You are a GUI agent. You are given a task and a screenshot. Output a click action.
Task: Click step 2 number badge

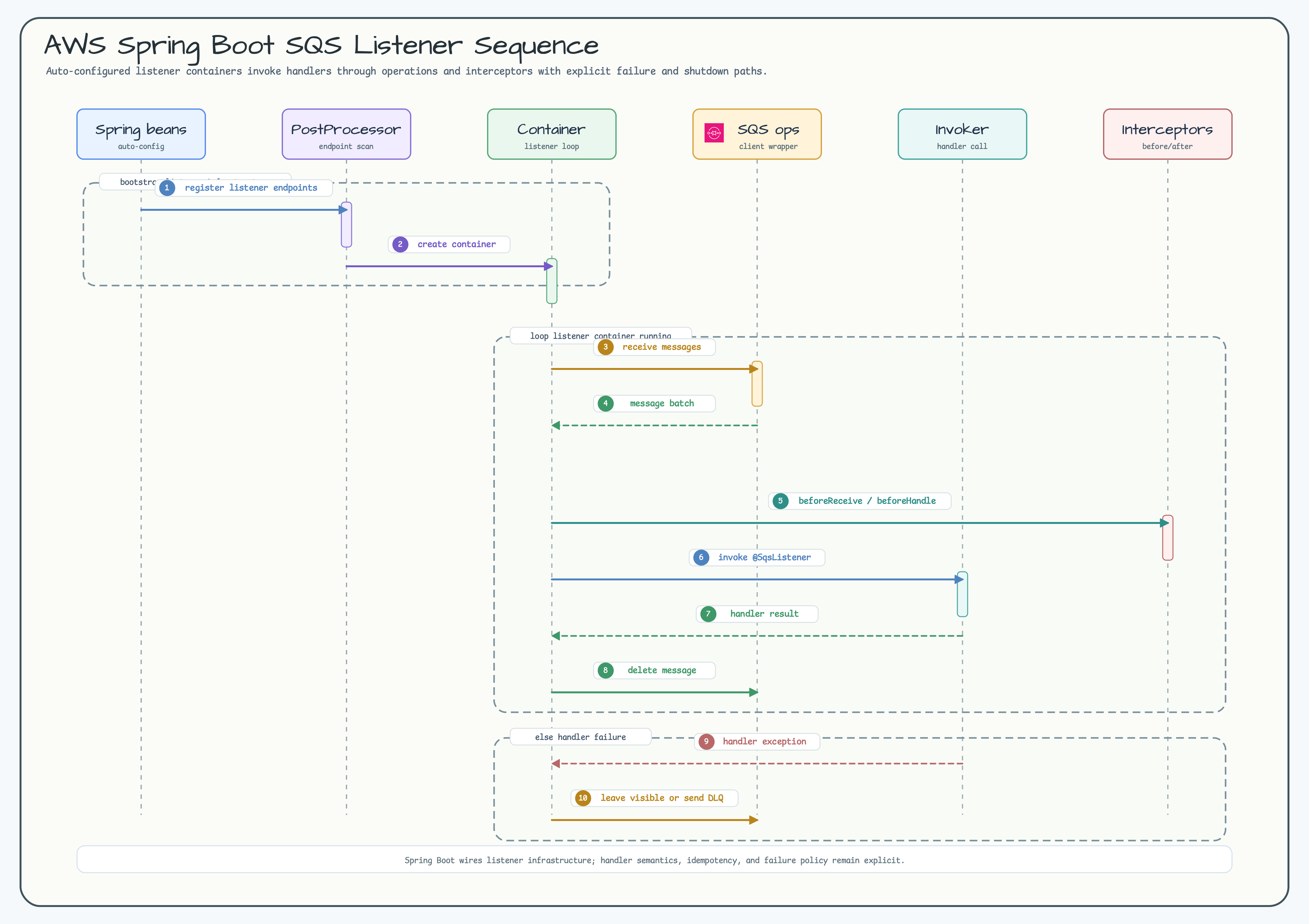(400, 244)
